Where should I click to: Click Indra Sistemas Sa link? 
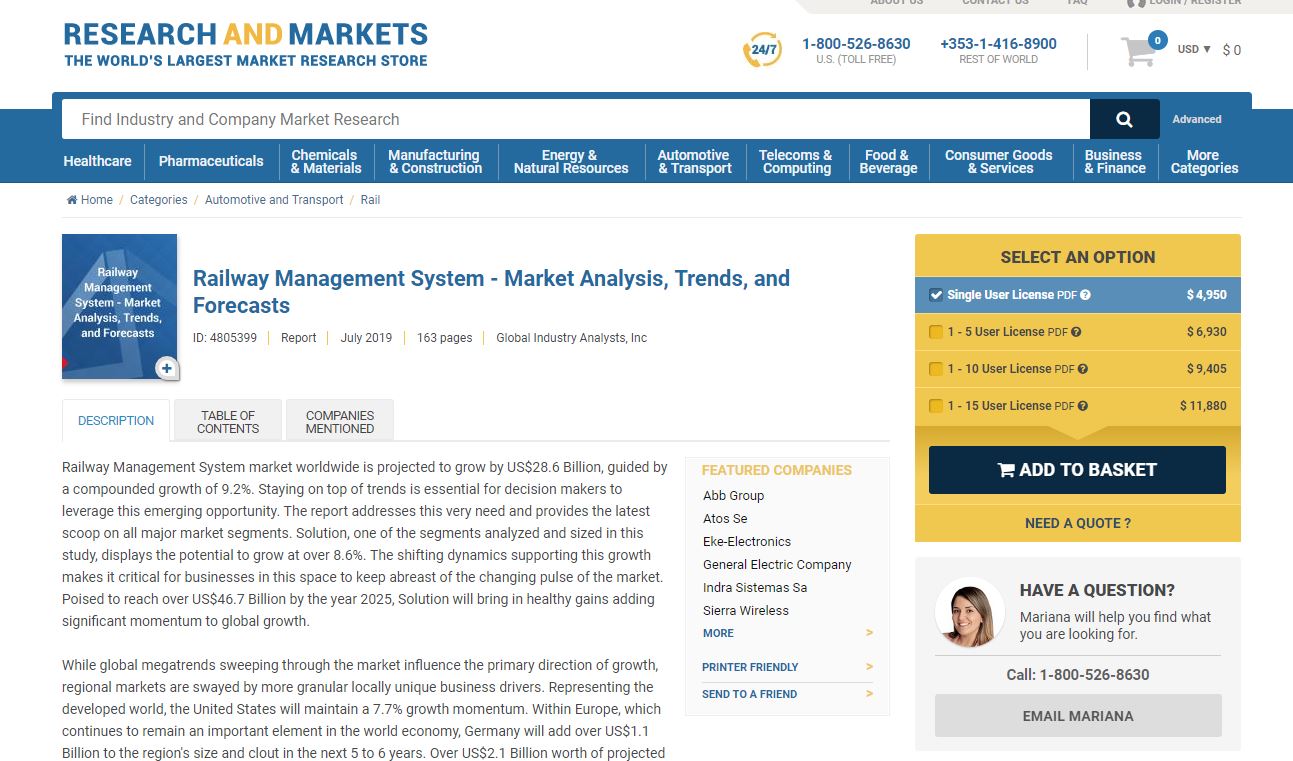pyautogui.click(x=755, y=588)
